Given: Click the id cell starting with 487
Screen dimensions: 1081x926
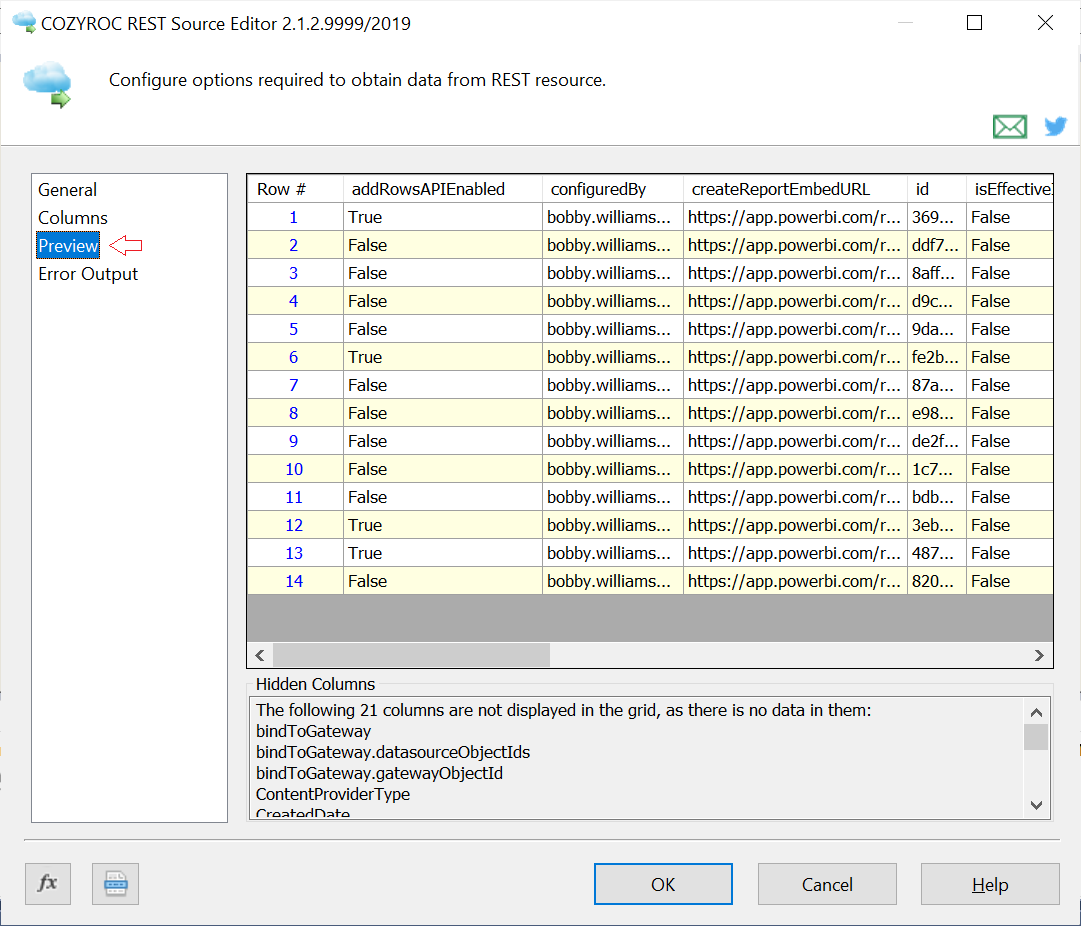Looking at the screenshot, I should point(936,553).
